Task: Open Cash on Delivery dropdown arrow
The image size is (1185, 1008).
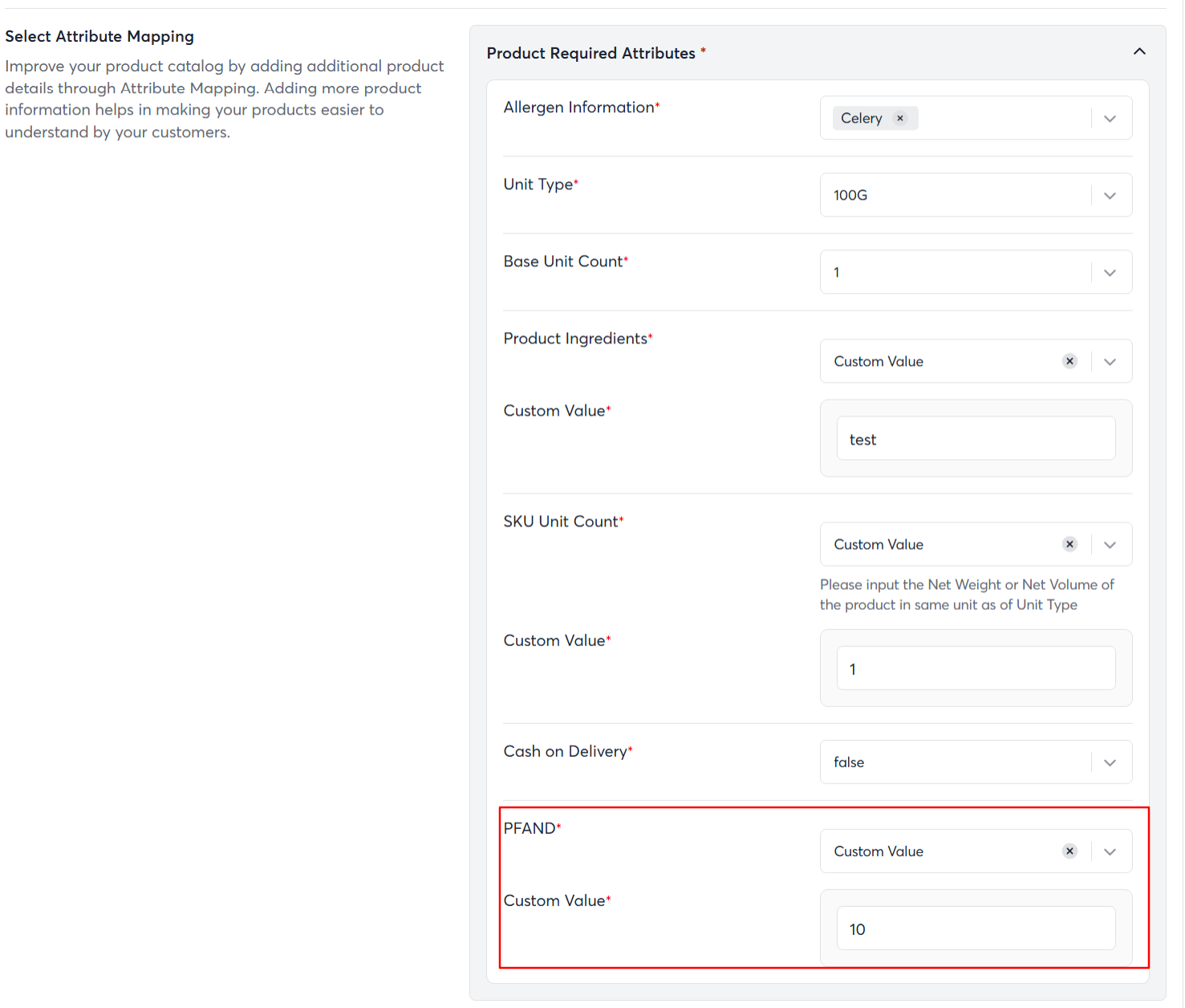Action: [1110, 762]
